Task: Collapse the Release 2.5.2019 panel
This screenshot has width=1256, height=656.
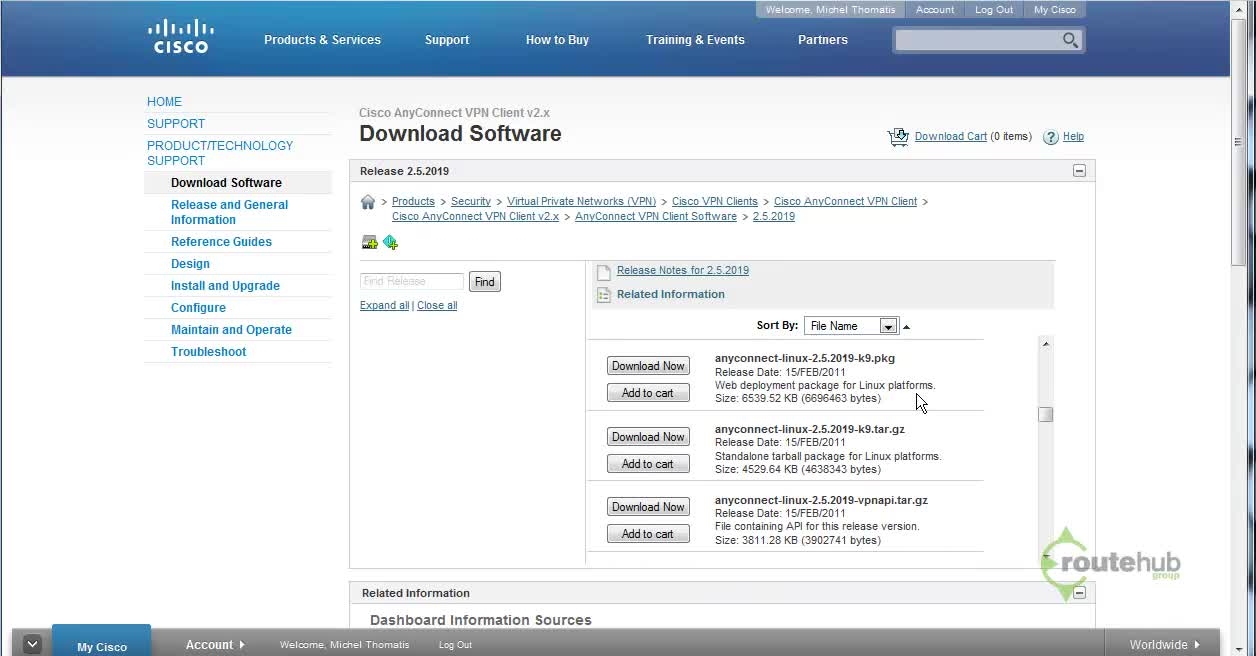Action: [x=1079, y=171]
